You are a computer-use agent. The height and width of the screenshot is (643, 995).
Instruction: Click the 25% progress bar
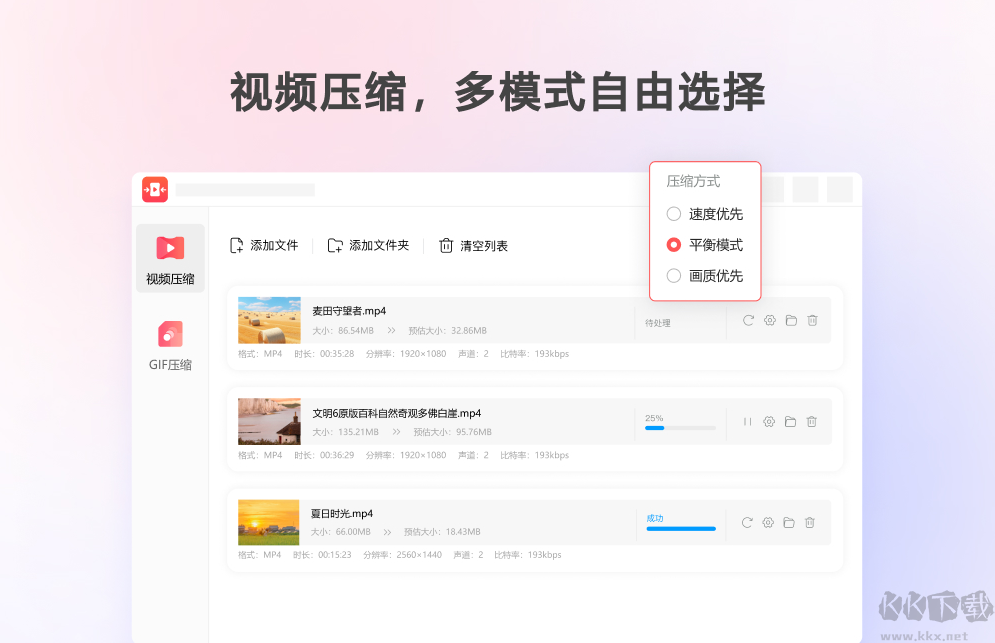pos(680,427)
